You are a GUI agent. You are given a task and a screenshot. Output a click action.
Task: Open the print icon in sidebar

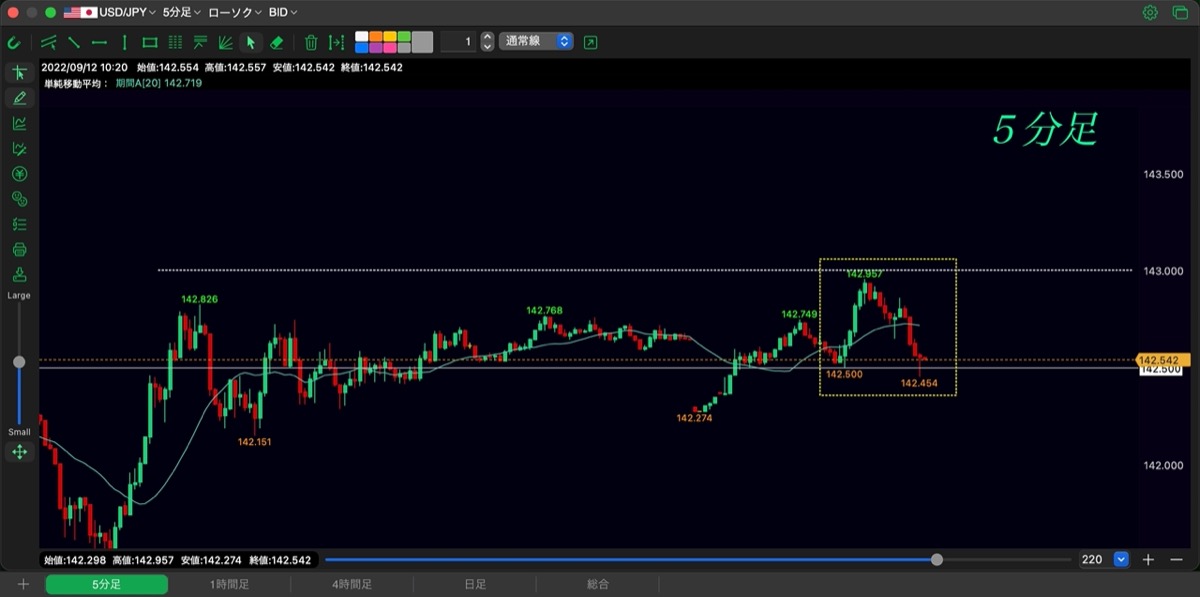tap(19, 249)
